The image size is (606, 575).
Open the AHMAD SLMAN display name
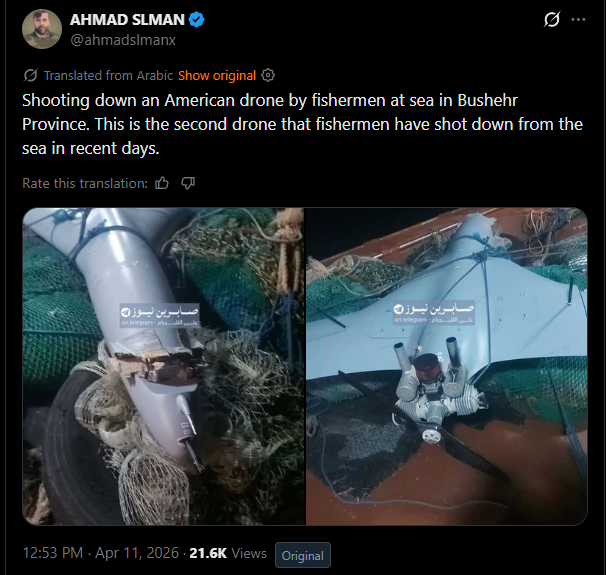[x=127, y=19]
